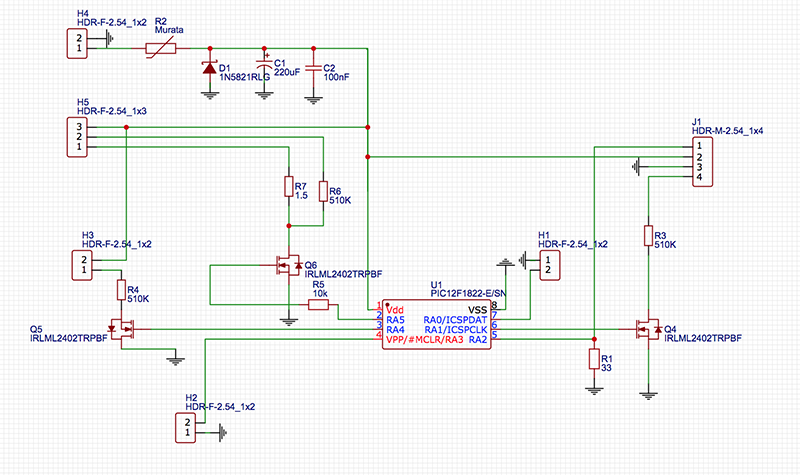
Task: Click the R2 Murata thermistor symbol
Action: (x=162, y=48)
